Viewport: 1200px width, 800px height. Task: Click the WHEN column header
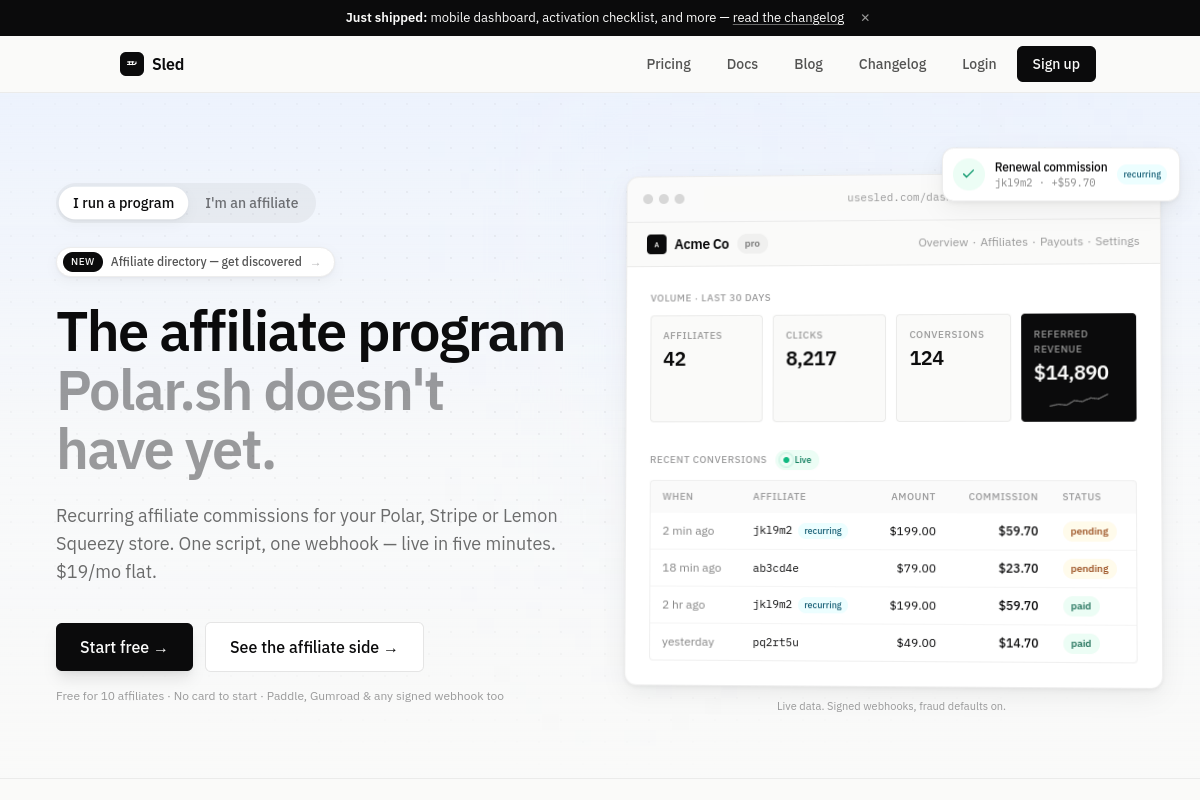[677, 497]
